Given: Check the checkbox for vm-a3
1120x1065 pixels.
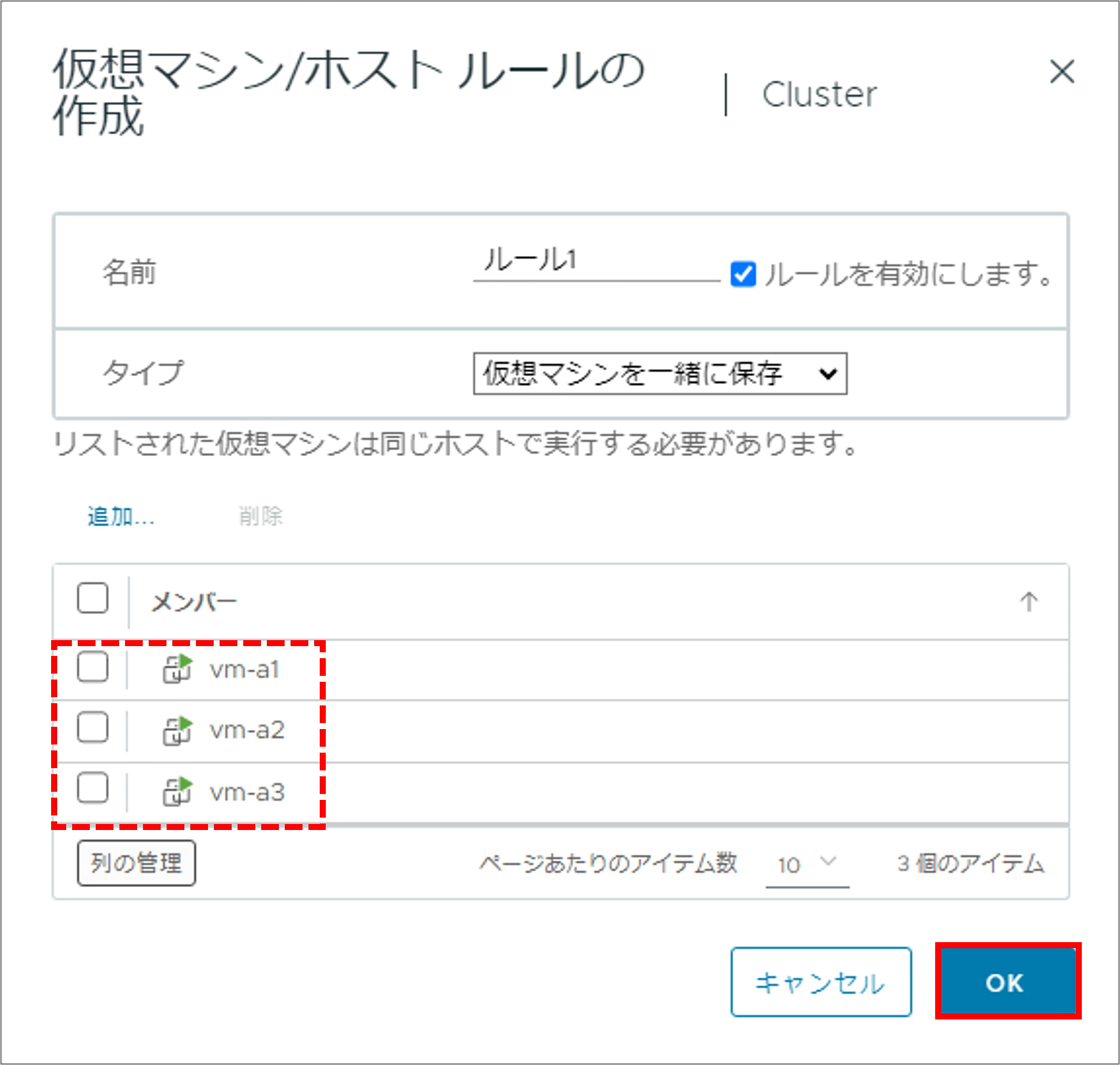Looking at the screenshot, I should [92, 788].
